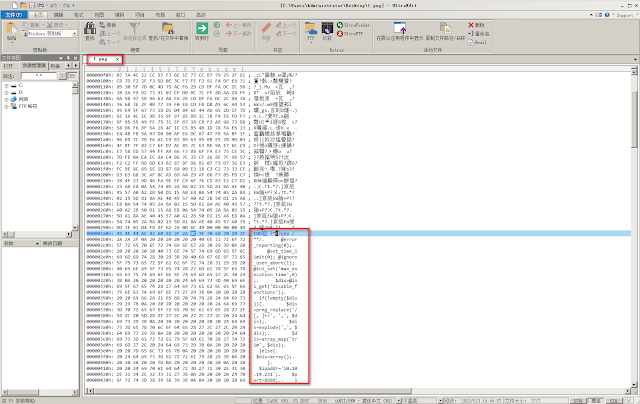Click the horizontal scrollbar of hex editor
This screenshot has width=640, height=404.
(361, 391)
